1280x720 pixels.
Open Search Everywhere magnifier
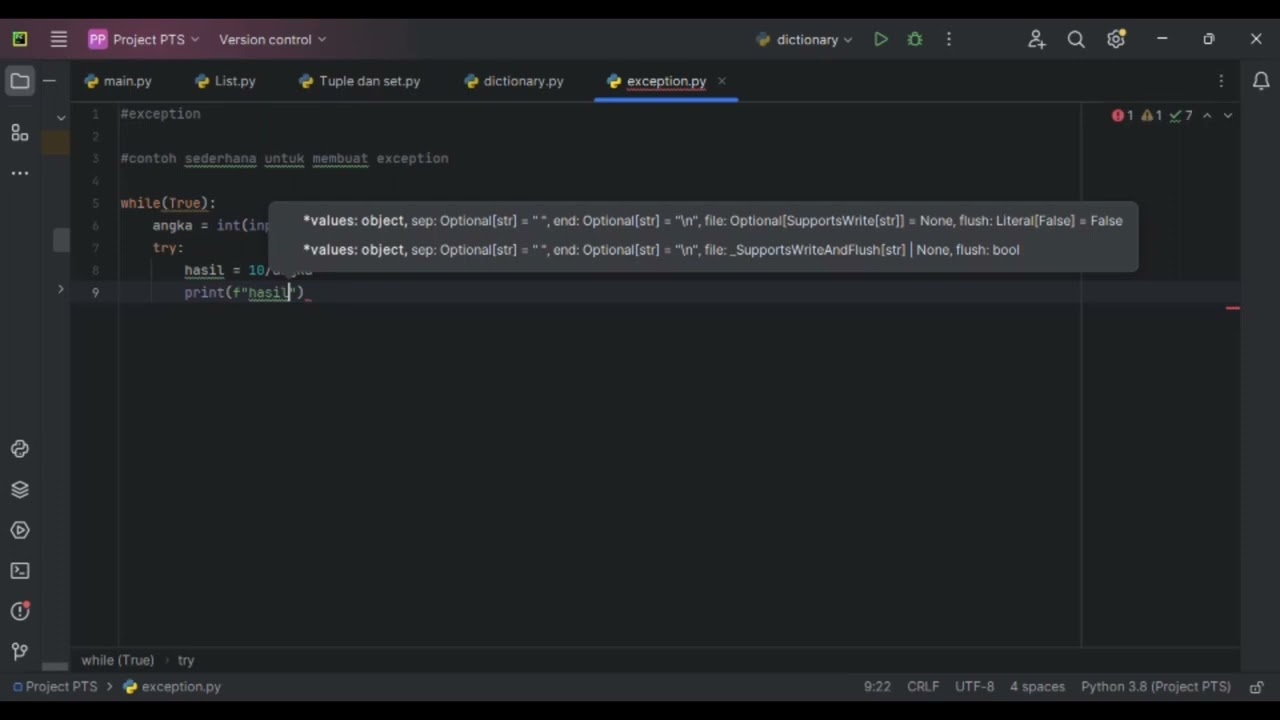(x=1076, y=39)
